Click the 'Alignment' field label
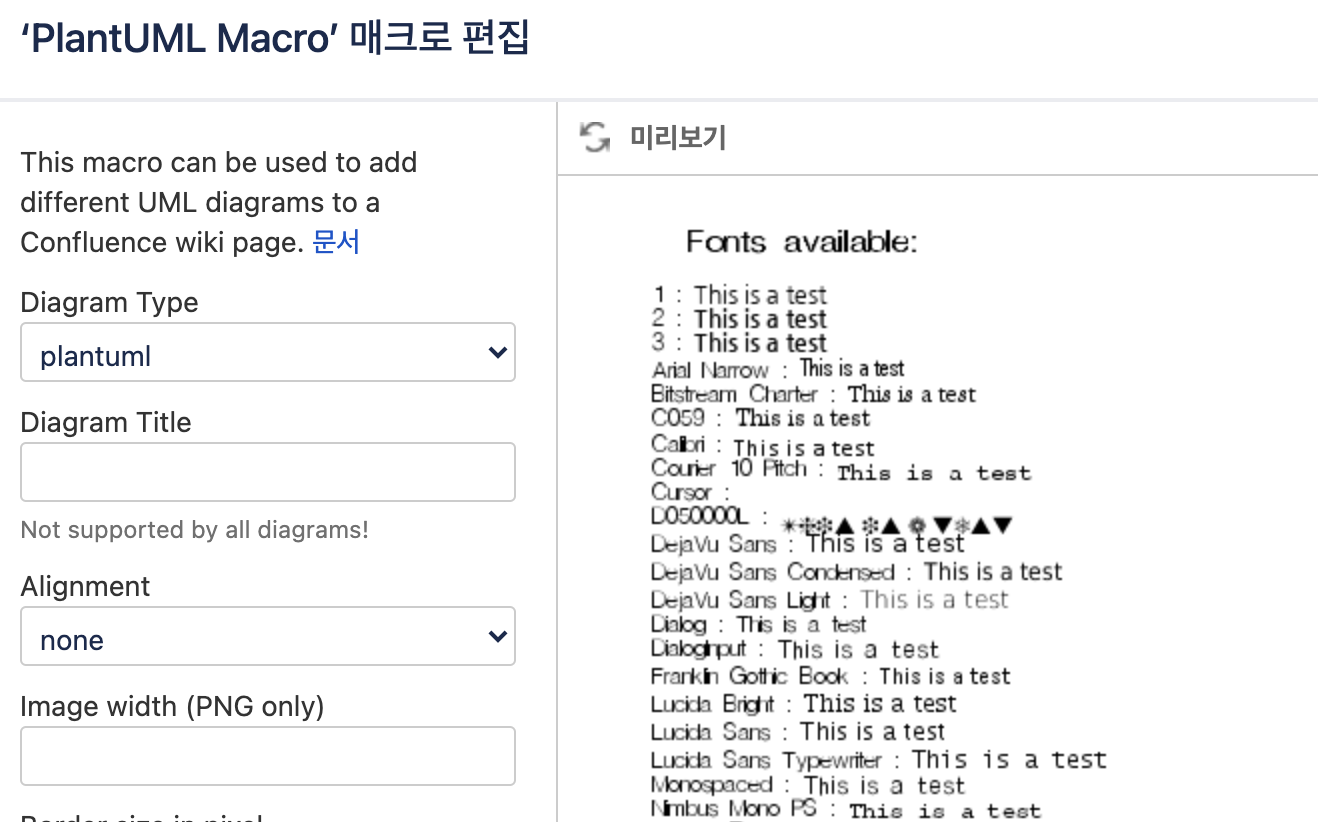The image size is (1318, 822). (x=85, y=587)
